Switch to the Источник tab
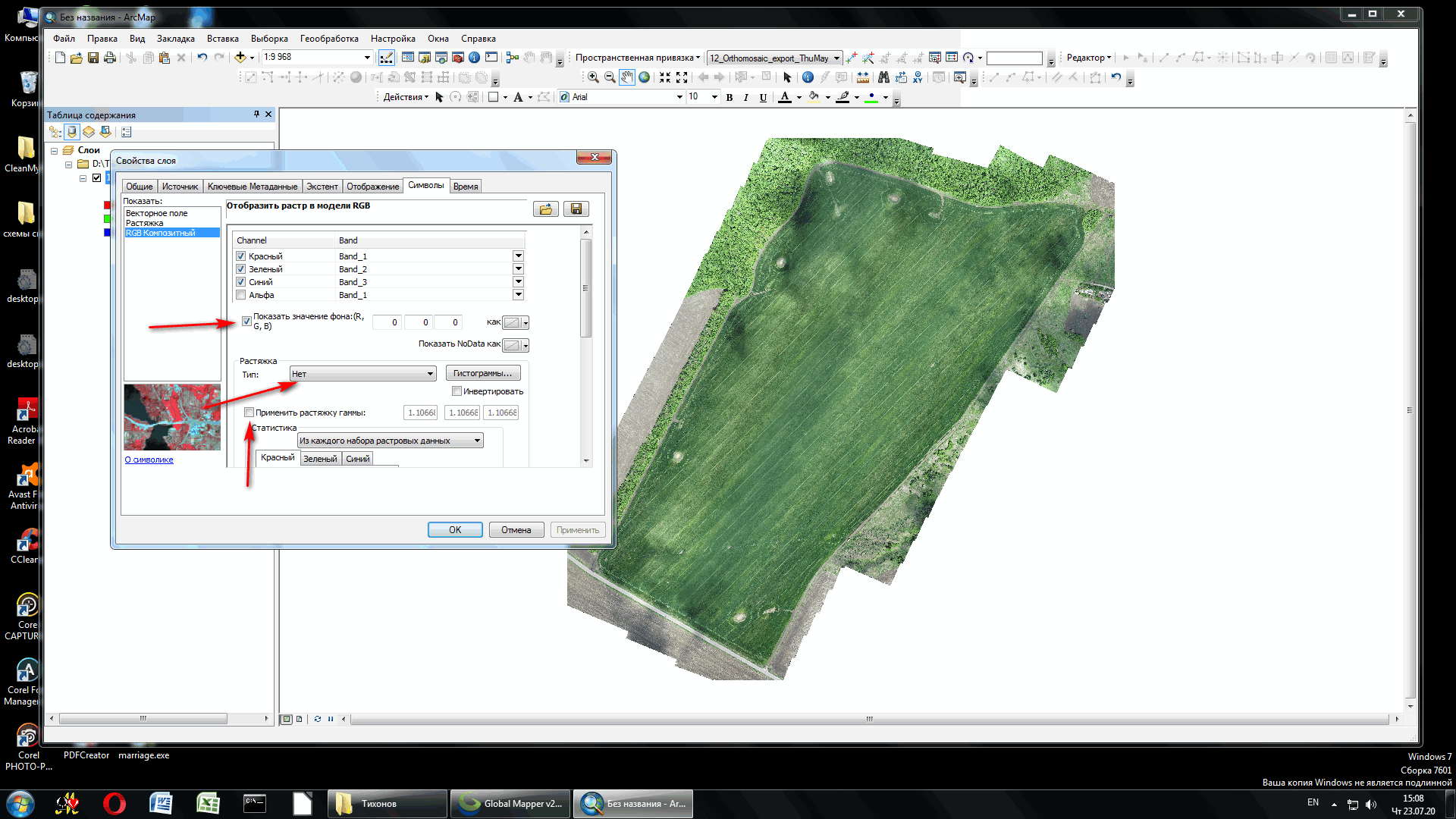Viewport: 1456px width, 819px height. coord(180,187)
